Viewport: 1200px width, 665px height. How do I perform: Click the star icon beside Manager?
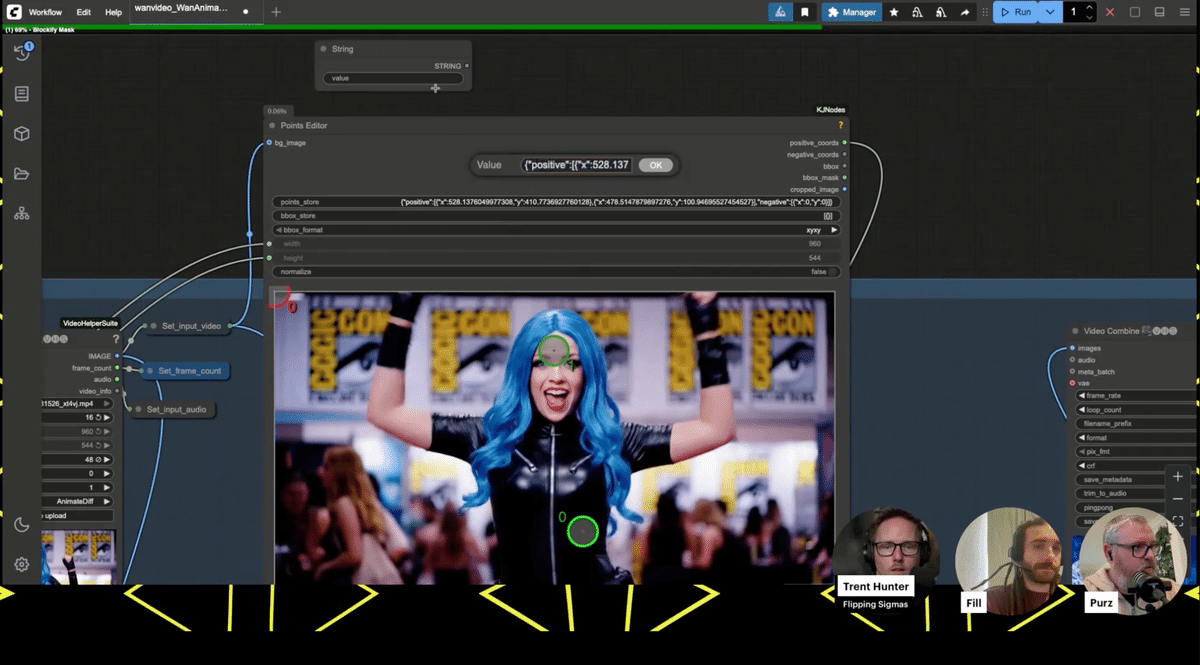coord(894,12)
